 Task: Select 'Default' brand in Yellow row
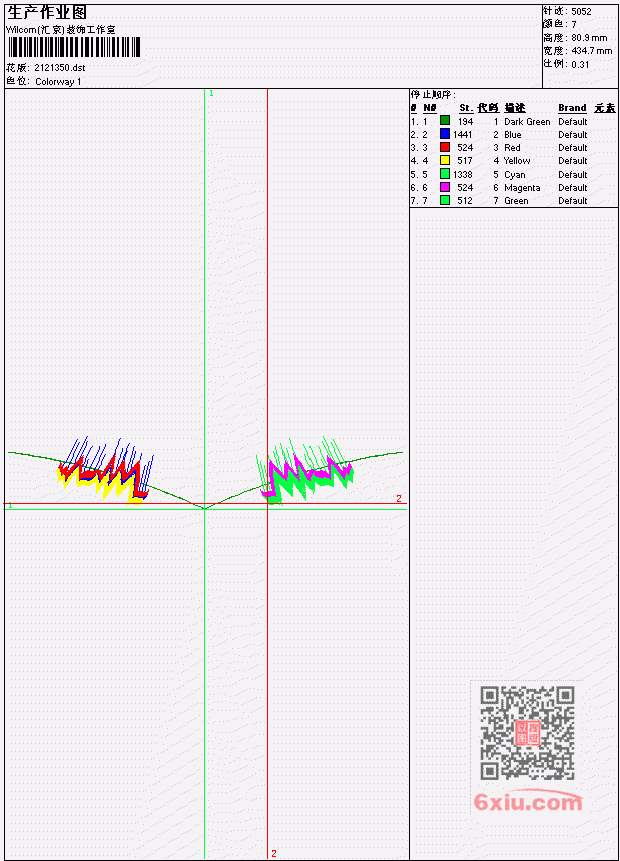tap(573, 161)
